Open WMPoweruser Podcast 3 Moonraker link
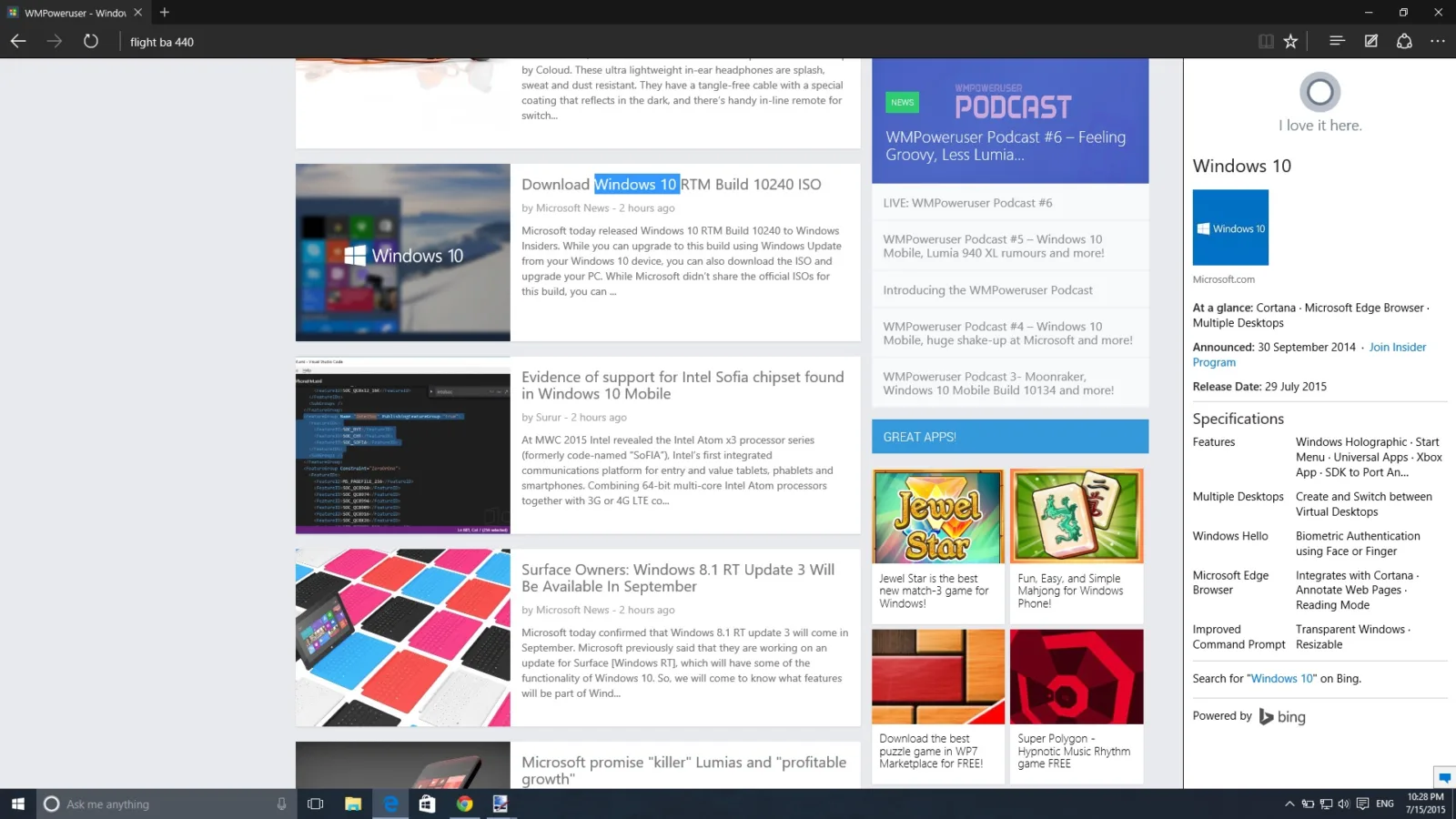This screenshot has height=819, width=1456. pyautogui.click(x=998, y=383)
